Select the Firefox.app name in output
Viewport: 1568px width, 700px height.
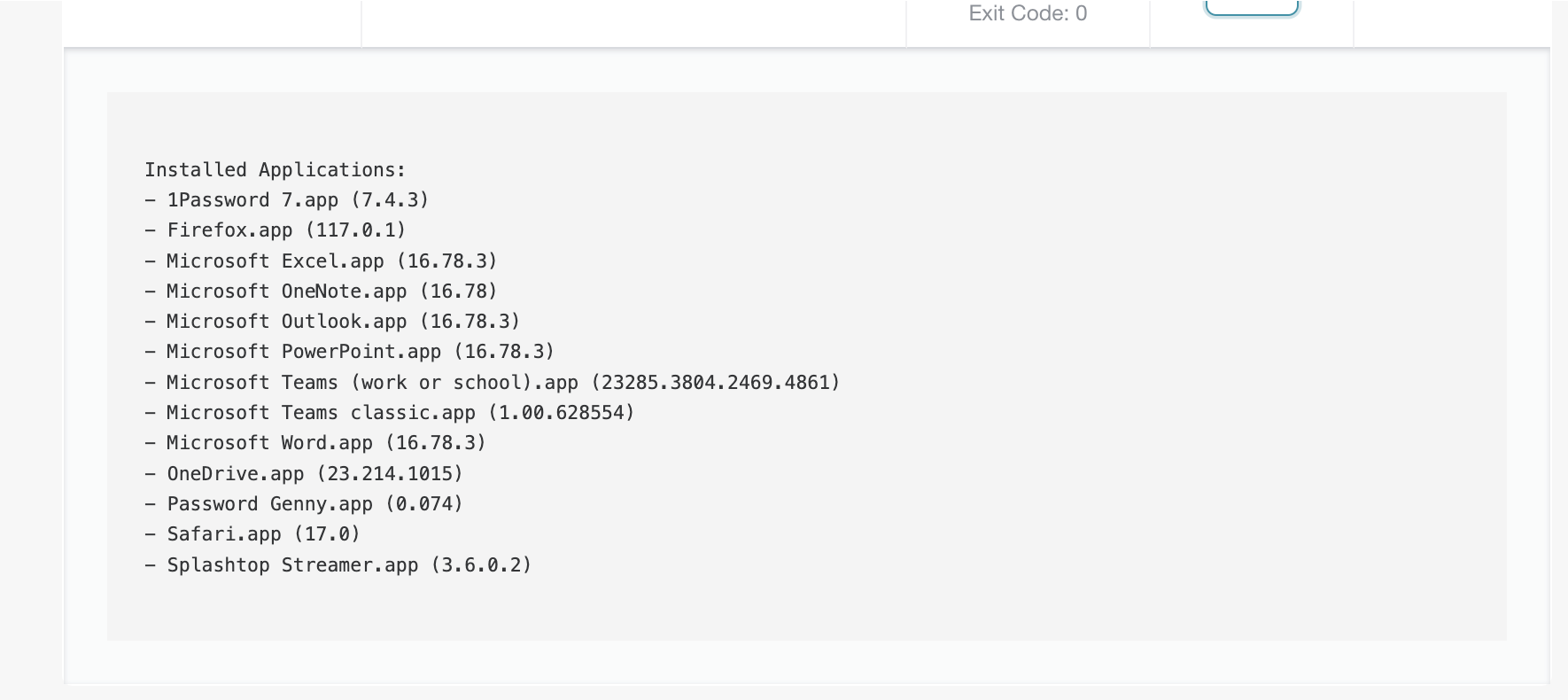(x=229, y=230)
